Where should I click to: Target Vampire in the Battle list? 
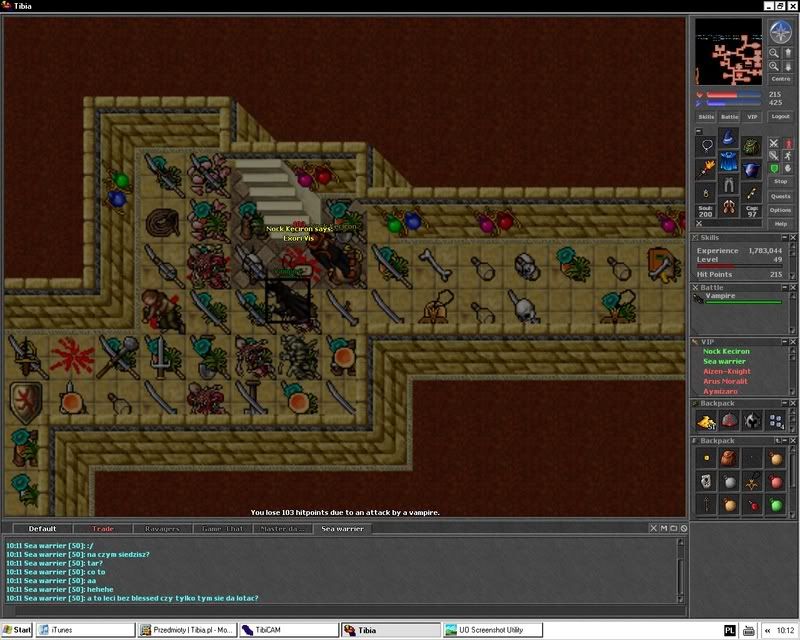pyautogui.click(x=739, y=299)
